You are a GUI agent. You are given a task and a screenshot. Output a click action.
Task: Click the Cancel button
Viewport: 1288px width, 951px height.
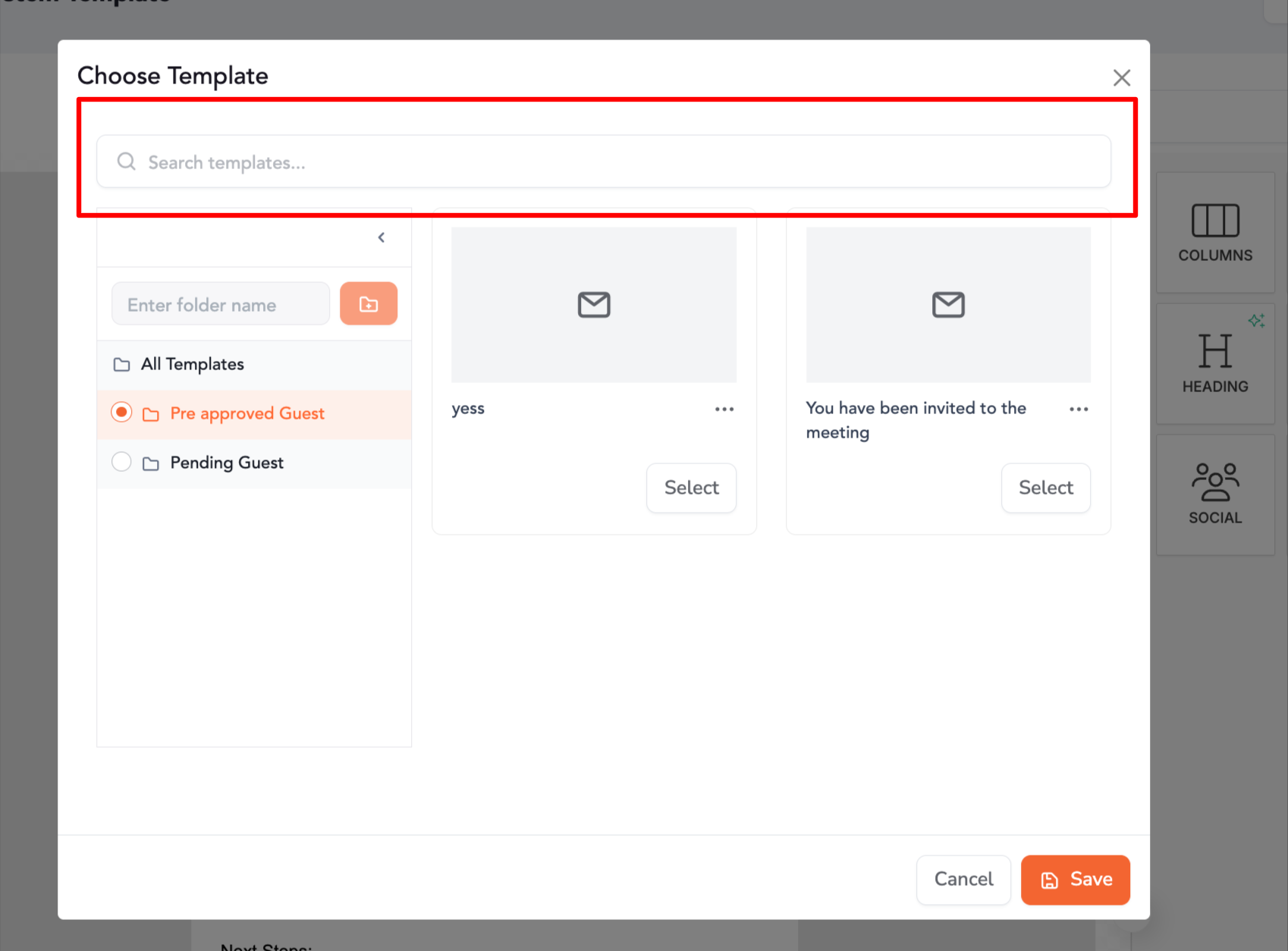963,880
